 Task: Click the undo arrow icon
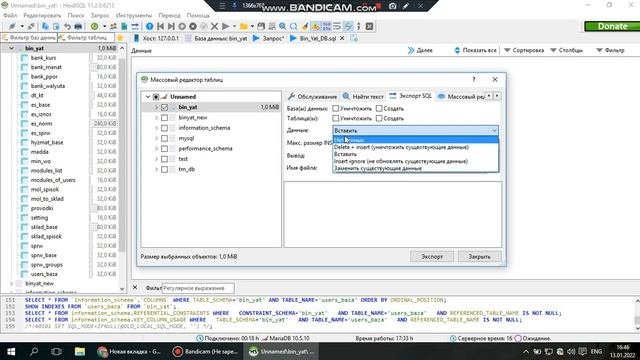pyautogui.click(x=67, y=26)
